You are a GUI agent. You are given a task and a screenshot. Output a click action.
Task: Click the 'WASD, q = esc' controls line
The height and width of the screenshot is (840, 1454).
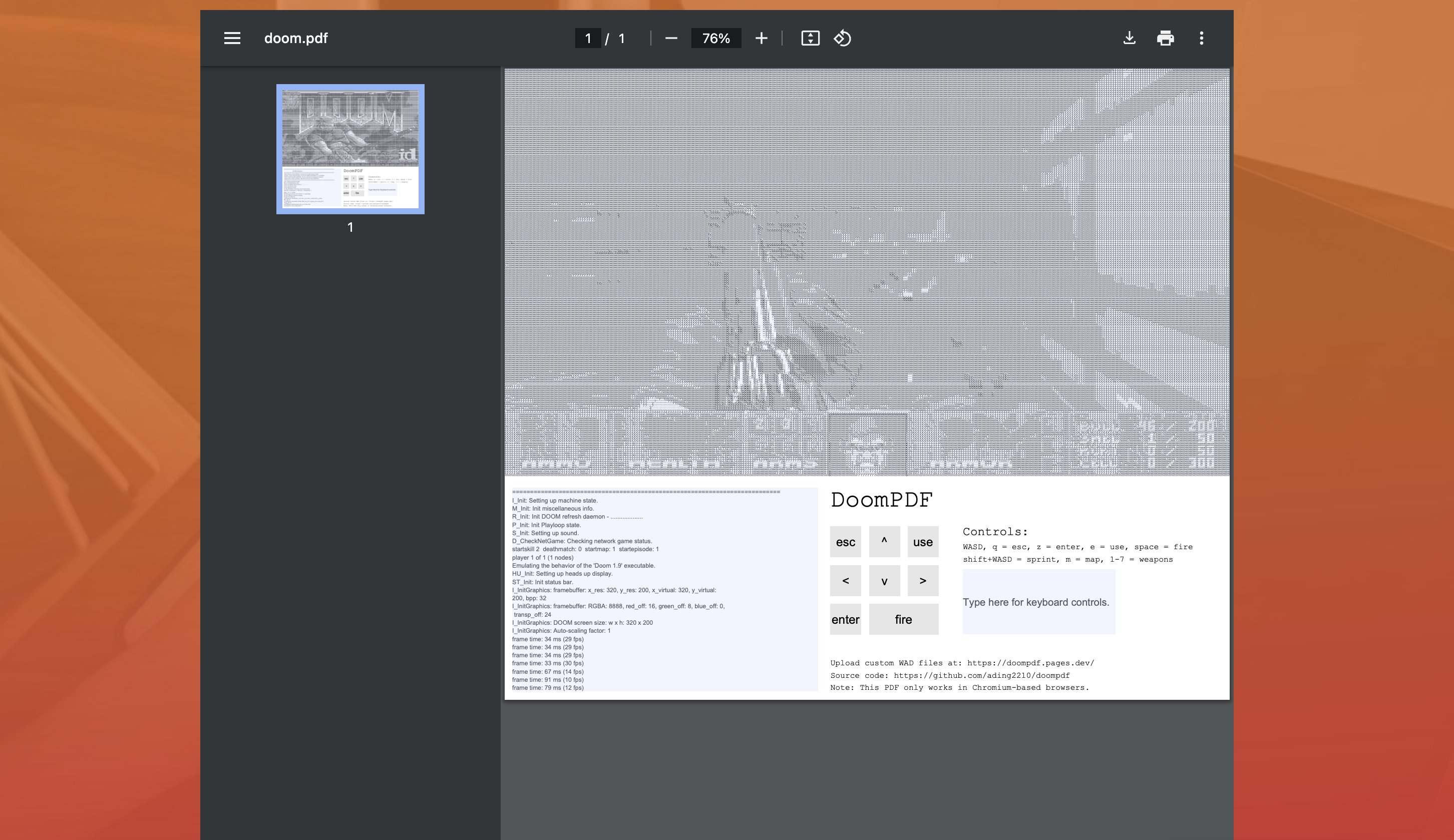click(1077, 546)
